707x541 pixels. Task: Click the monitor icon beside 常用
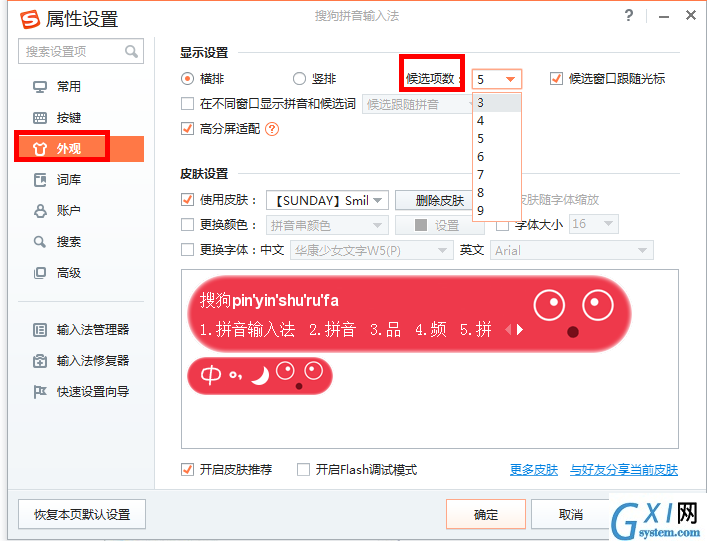click(x=40, y=87)
